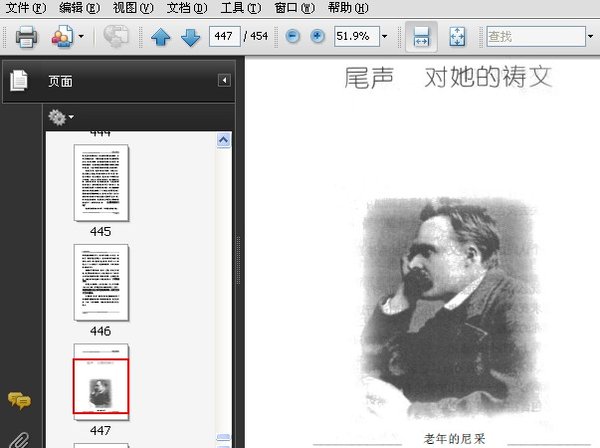Click the total pages text / 454
The width and height of the screenshot is (600, 448).
256,36
